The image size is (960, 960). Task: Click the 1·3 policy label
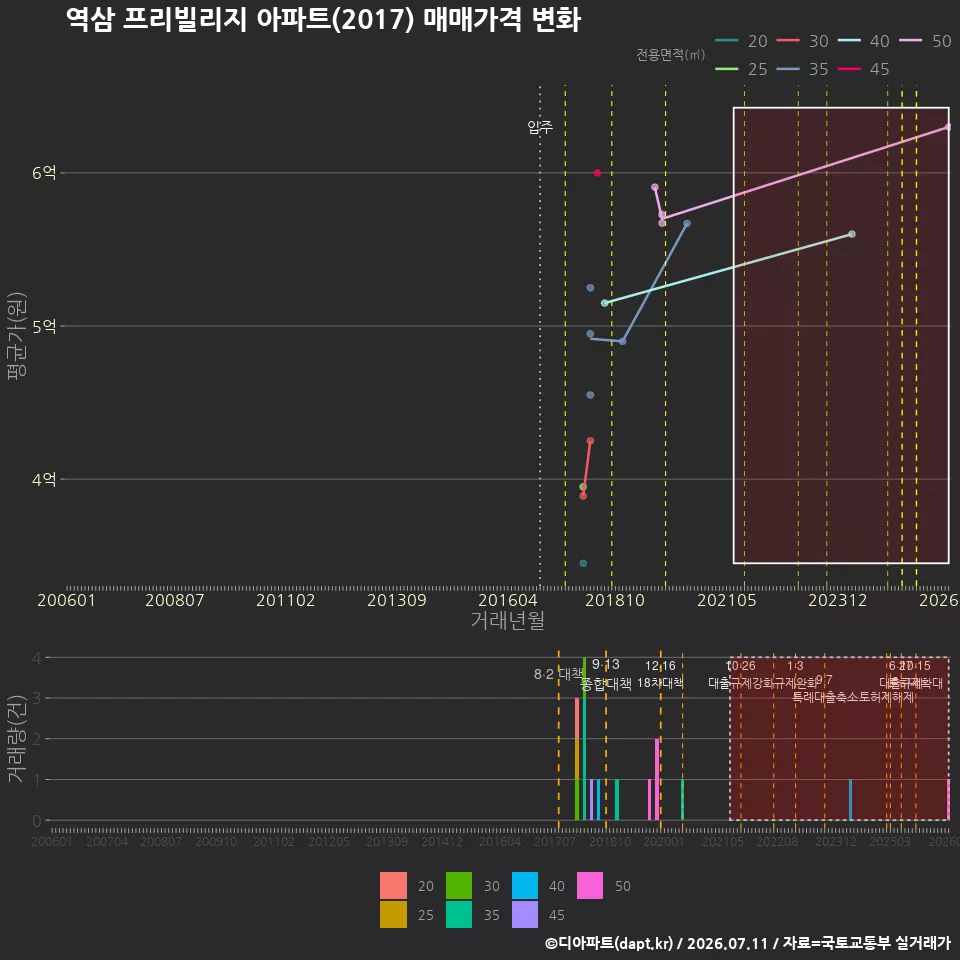click(x=795, y=666)
